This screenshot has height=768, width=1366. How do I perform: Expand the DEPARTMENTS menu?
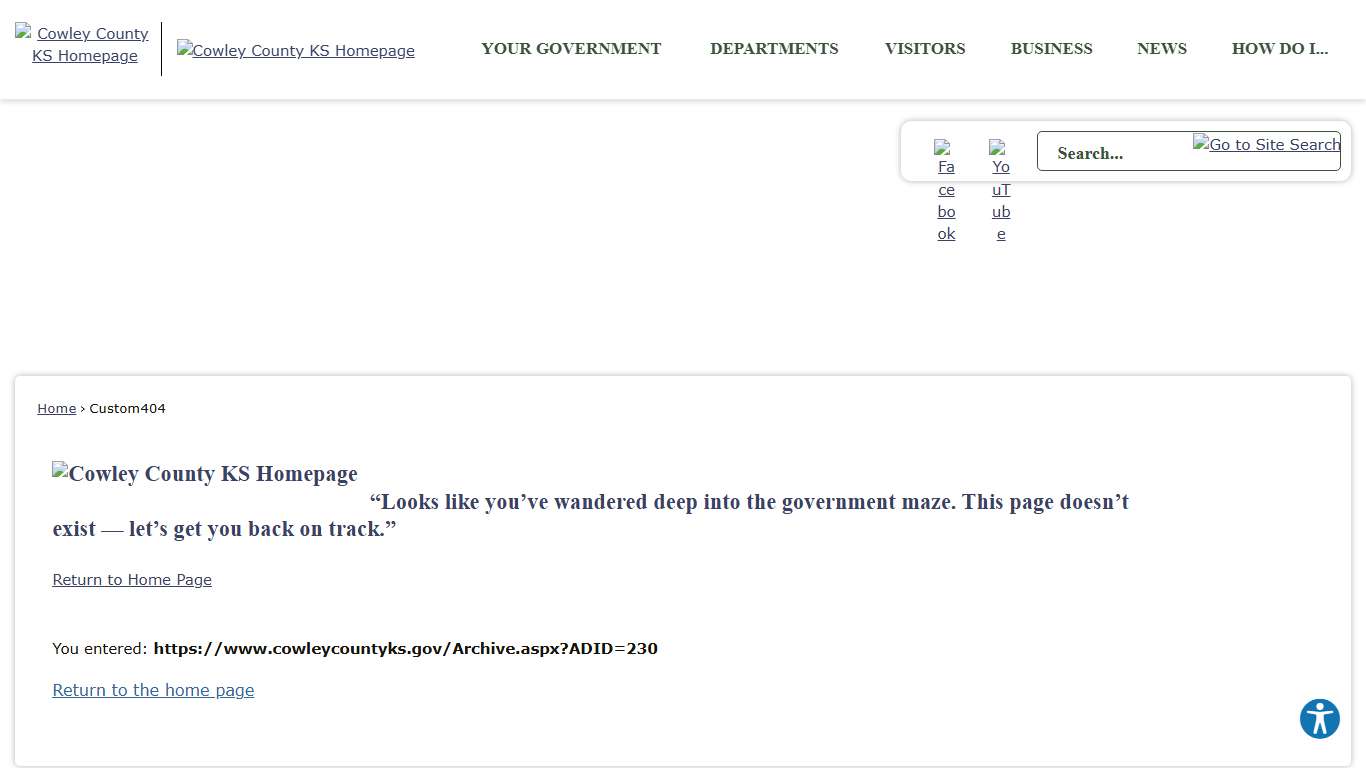774,49
